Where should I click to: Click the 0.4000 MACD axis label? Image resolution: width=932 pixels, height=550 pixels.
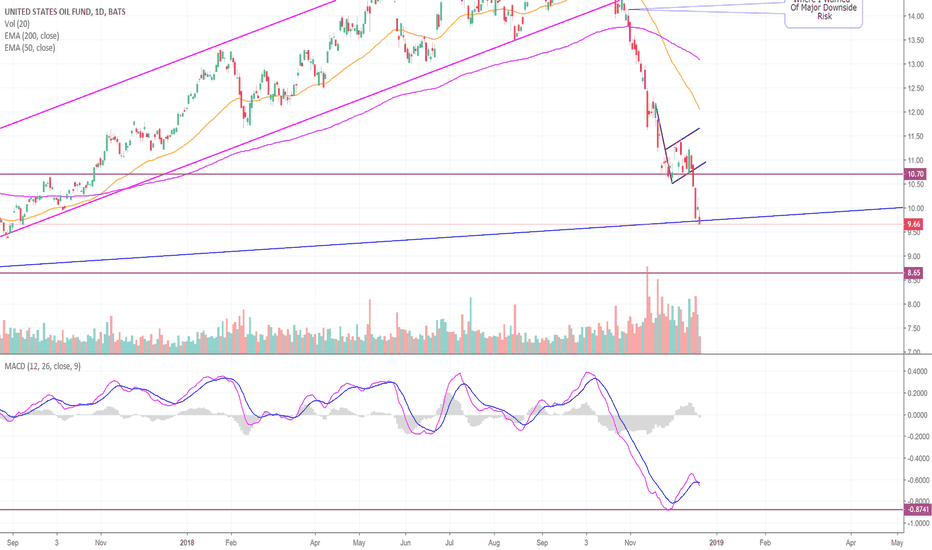[x=917, y=372]
